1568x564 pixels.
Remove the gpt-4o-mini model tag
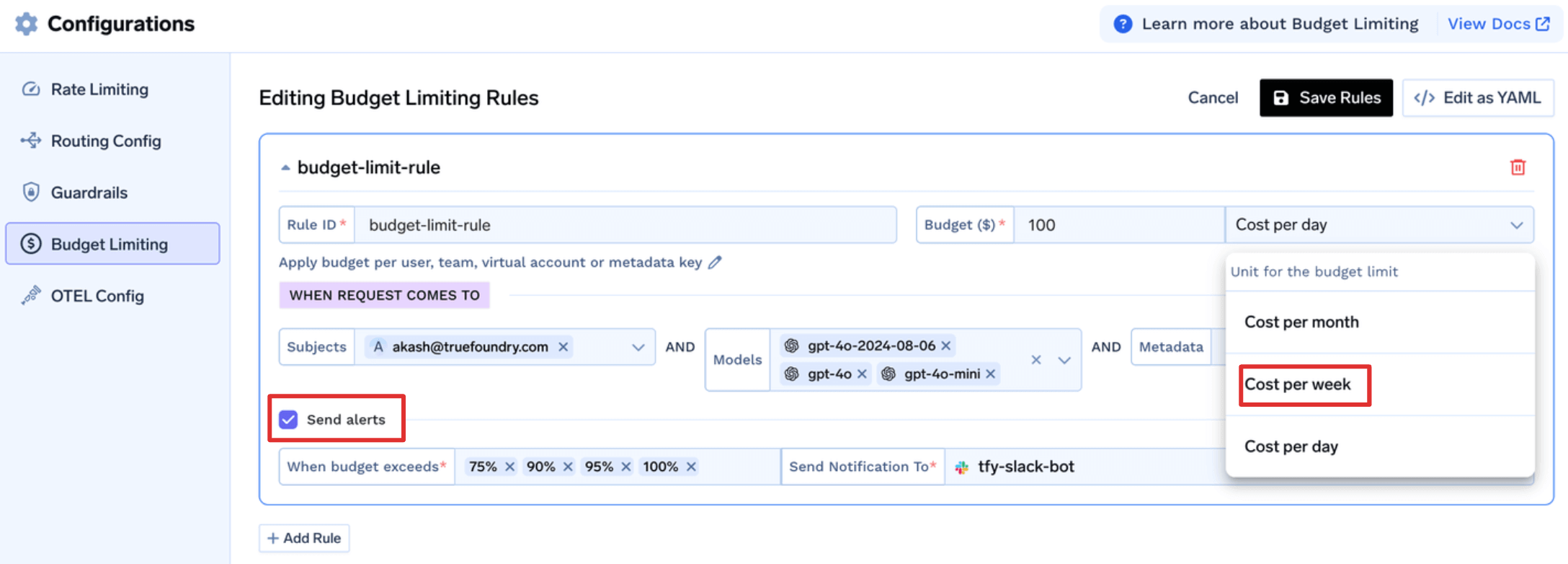991,374
